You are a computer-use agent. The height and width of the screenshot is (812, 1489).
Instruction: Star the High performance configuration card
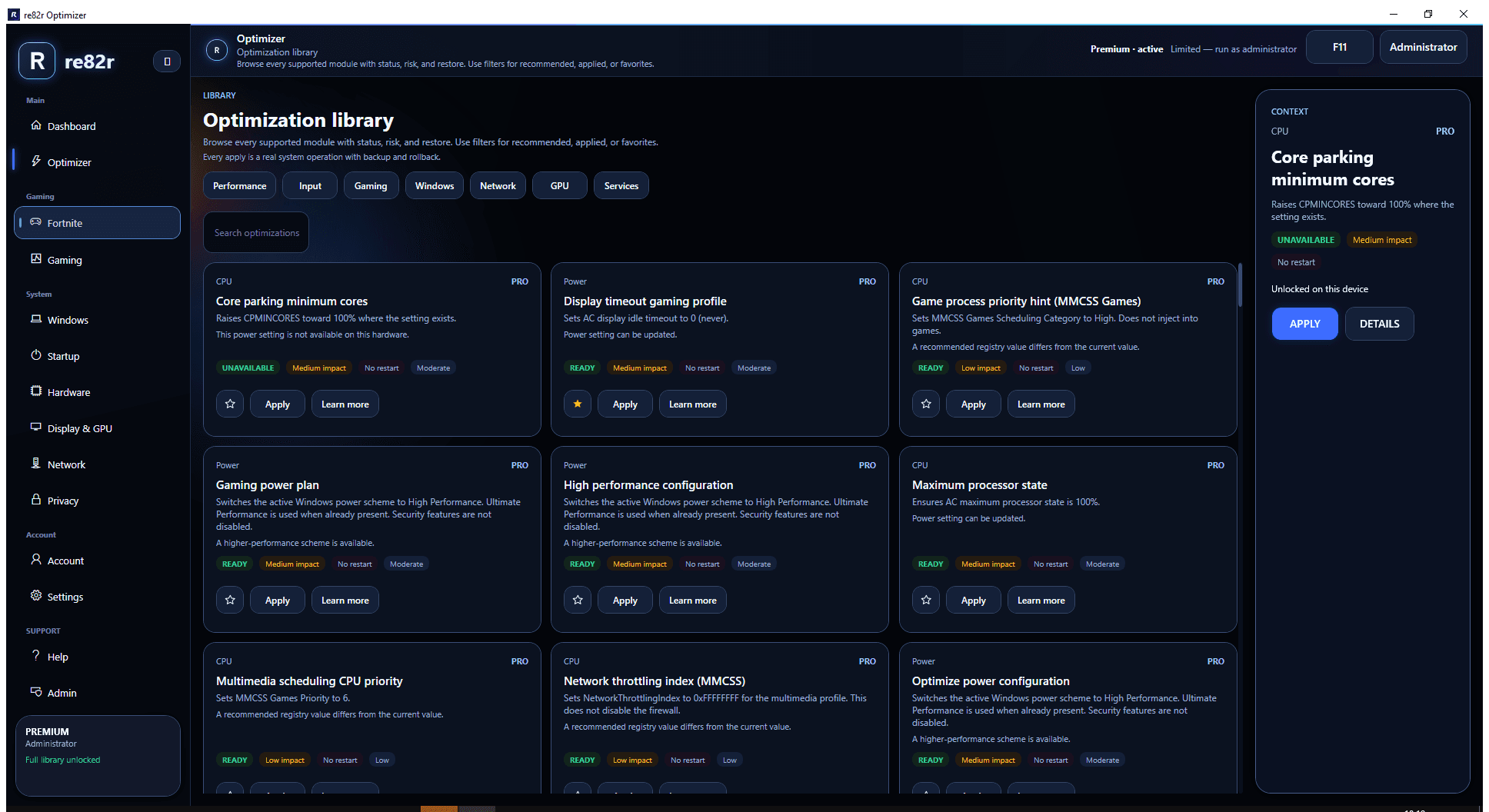(578, 600)
